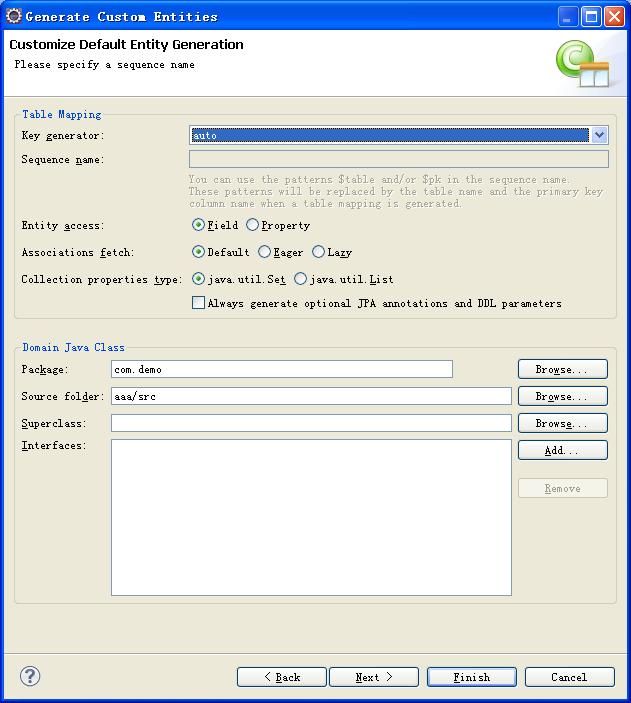631x703 pixels.
Task: Click the 'Key generator:' label
Action: coord(63,135)
